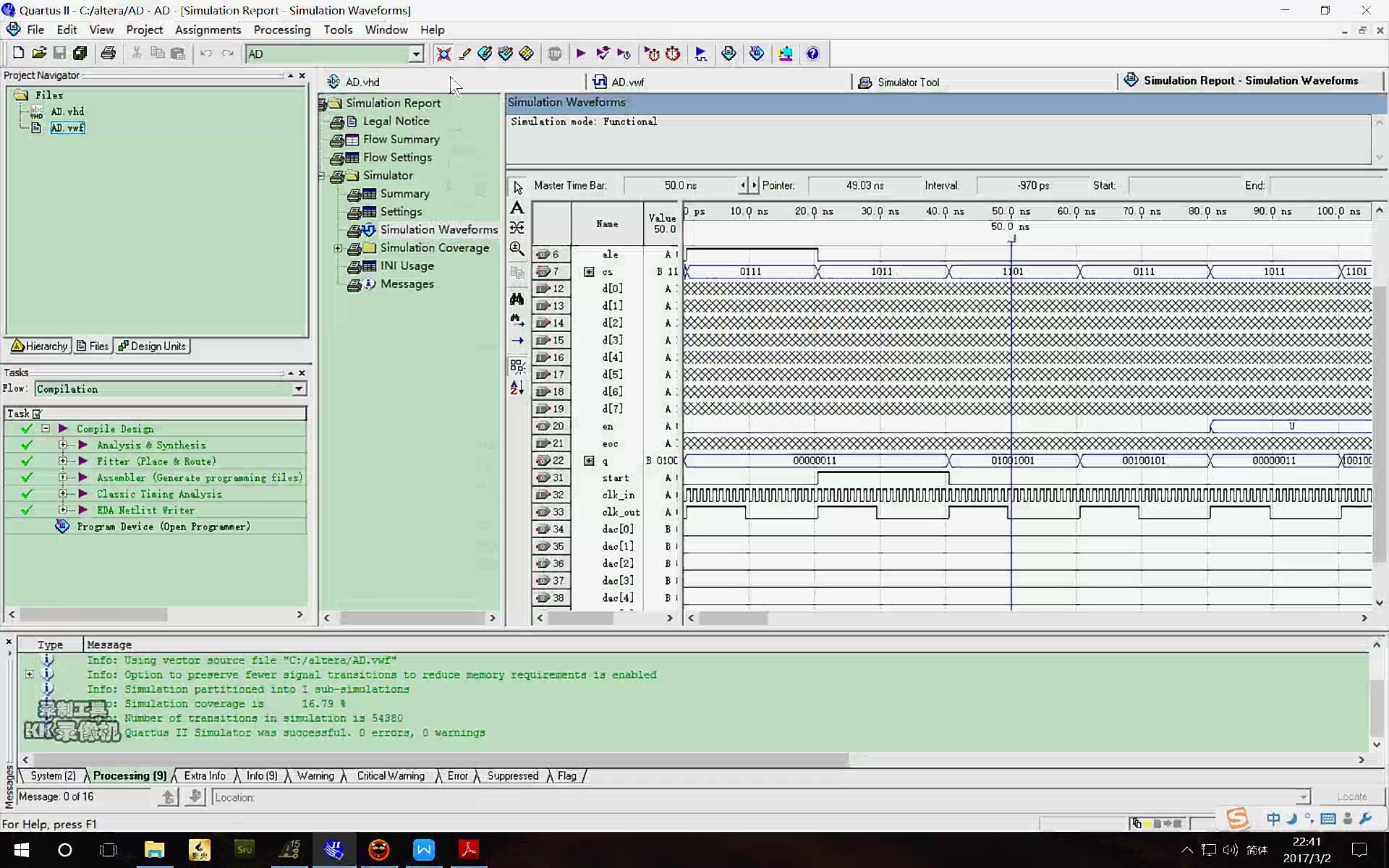This screenshot has width=1389, height=868.
Task: Select the waveform selection arrow tool
Action: click(x=517, y=187)
